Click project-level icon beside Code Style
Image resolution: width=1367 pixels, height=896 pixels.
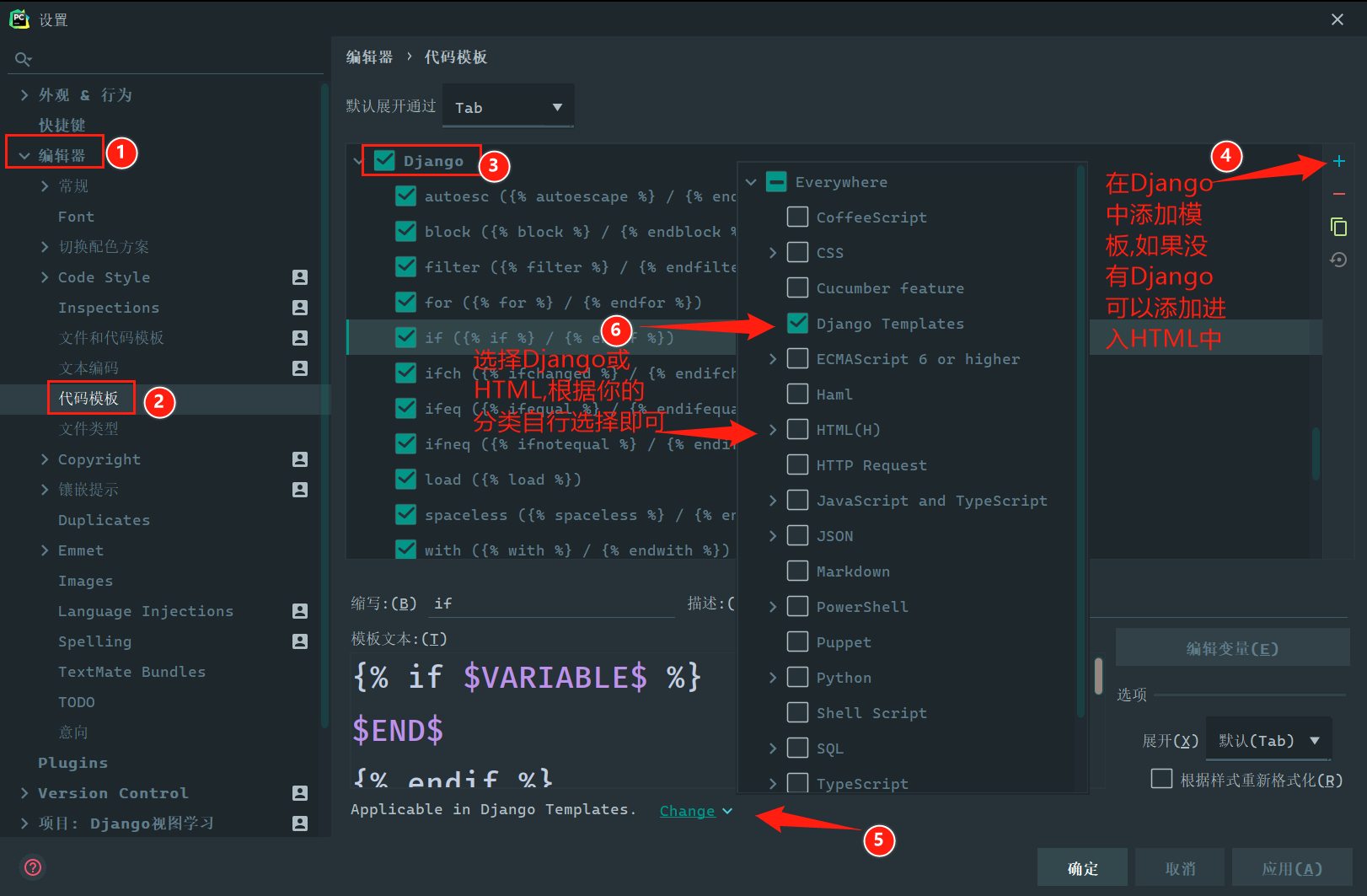[x=300, y=277]
